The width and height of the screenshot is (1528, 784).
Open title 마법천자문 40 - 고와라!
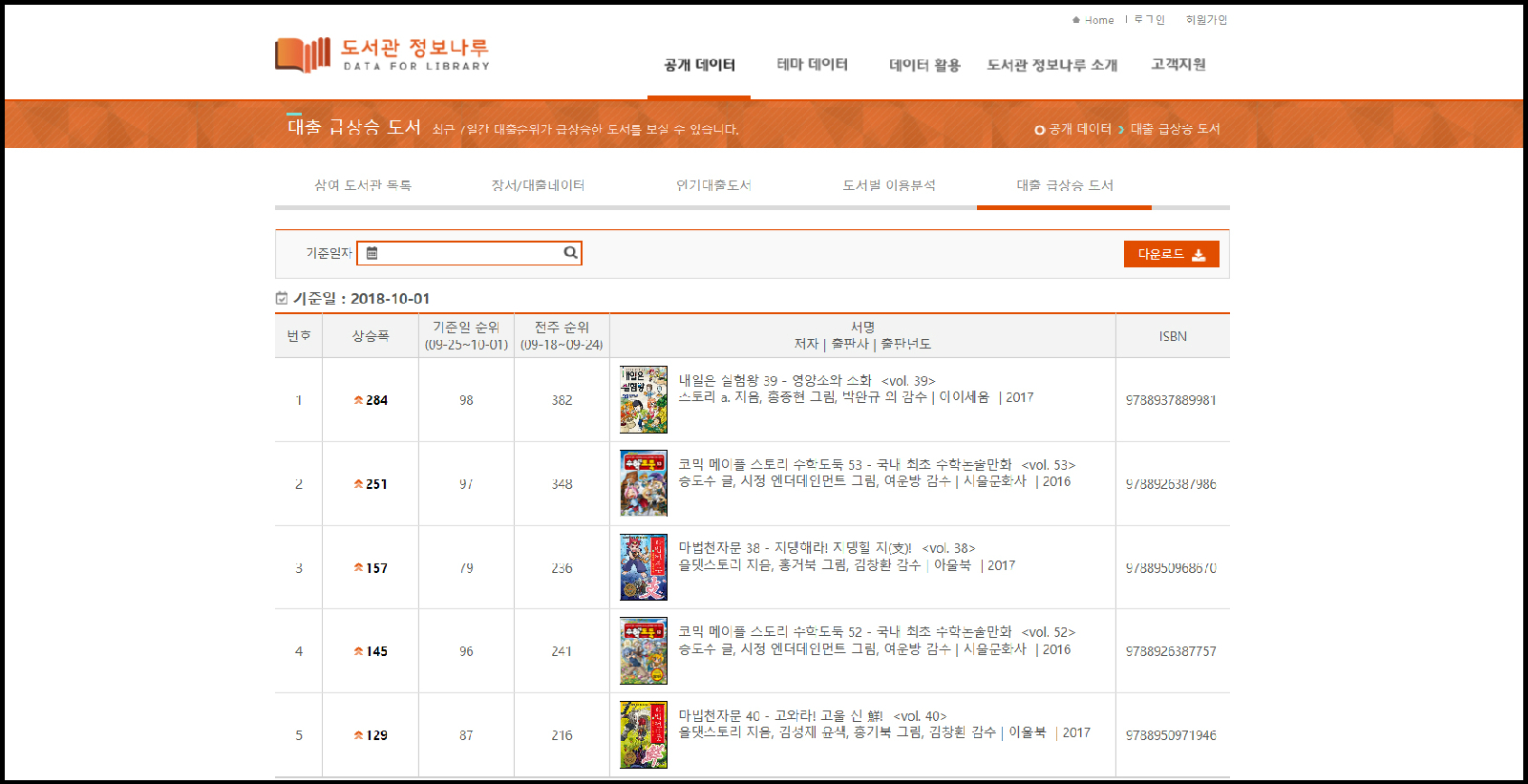(x=813, y=716)
